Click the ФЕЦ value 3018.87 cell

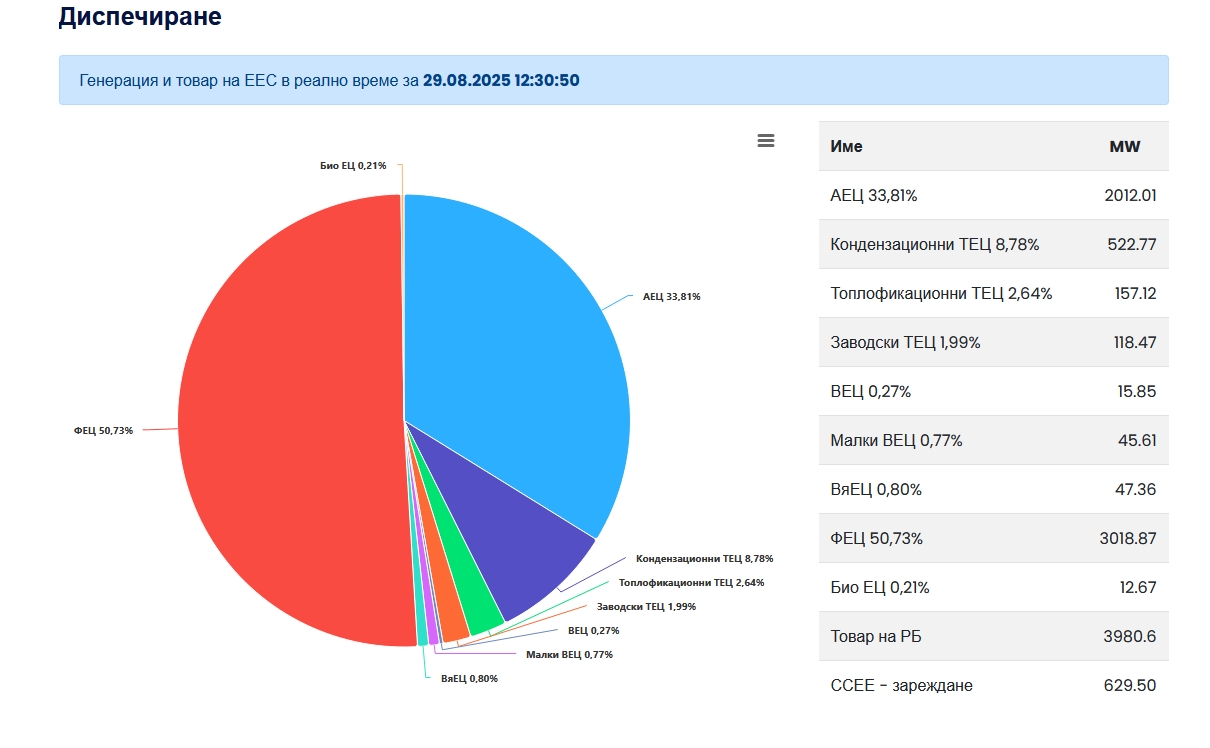[x=1127, y=539]
